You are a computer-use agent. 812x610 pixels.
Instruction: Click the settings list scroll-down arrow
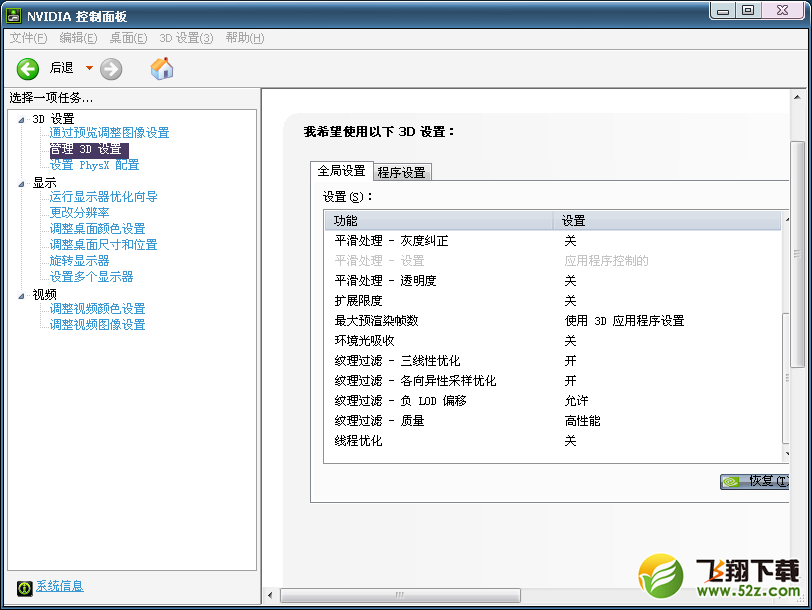(x=787, y=454)
